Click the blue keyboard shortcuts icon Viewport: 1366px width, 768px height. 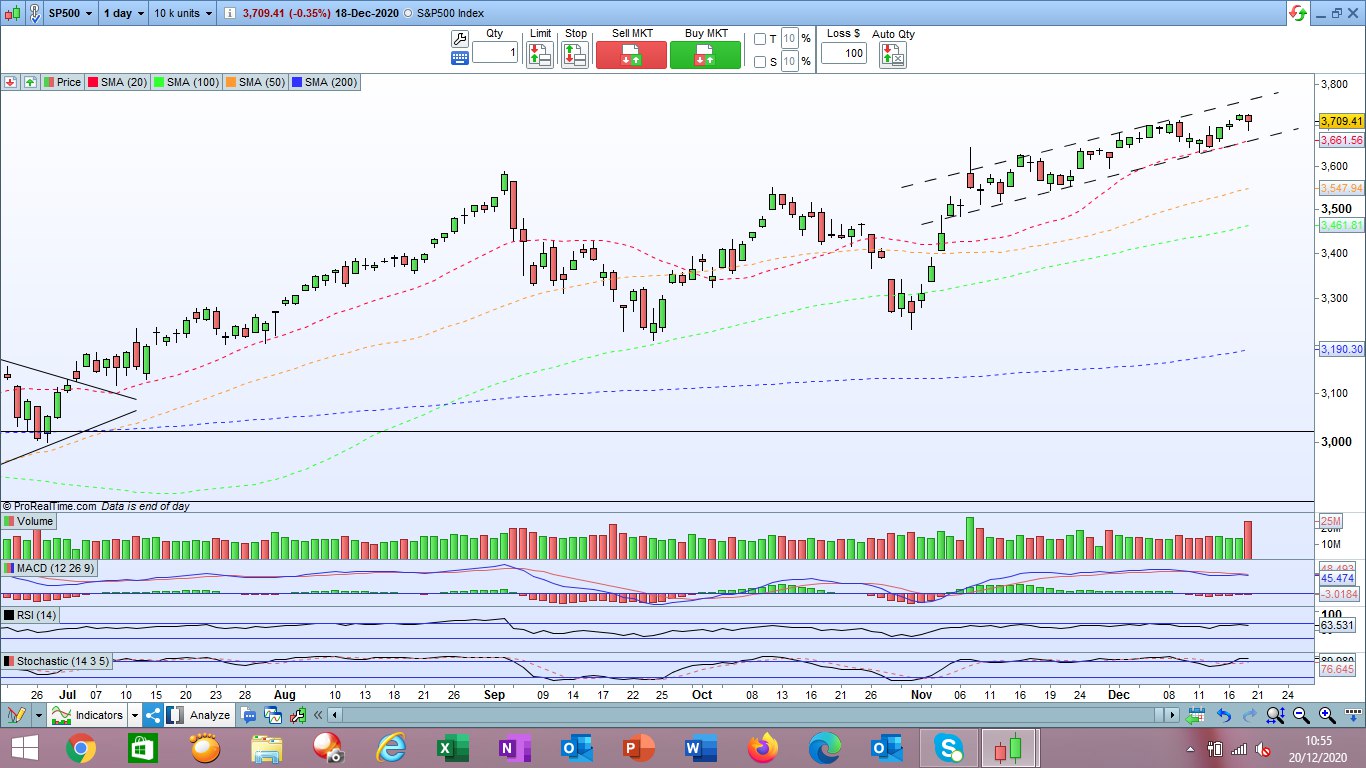point(460,59)
